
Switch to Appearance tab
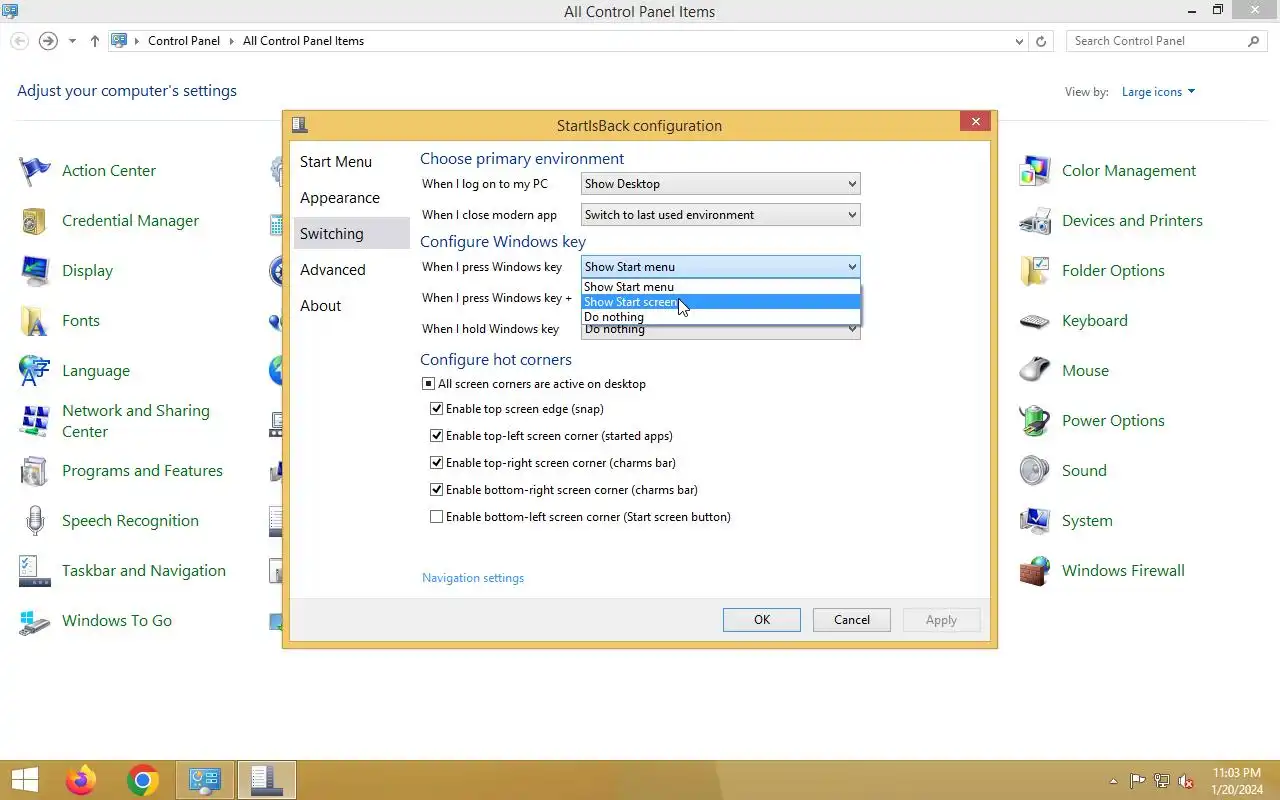coord(352,198)
